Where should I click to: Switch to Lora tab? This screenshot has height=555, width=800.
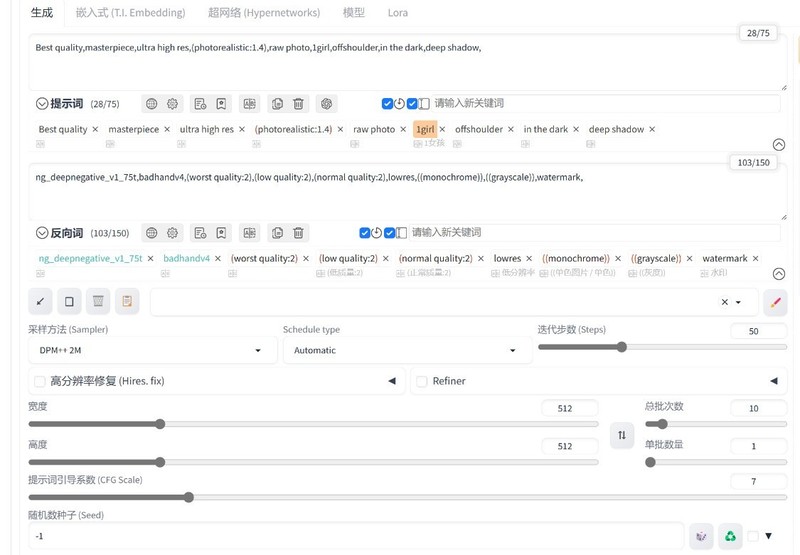pos(397,13)
